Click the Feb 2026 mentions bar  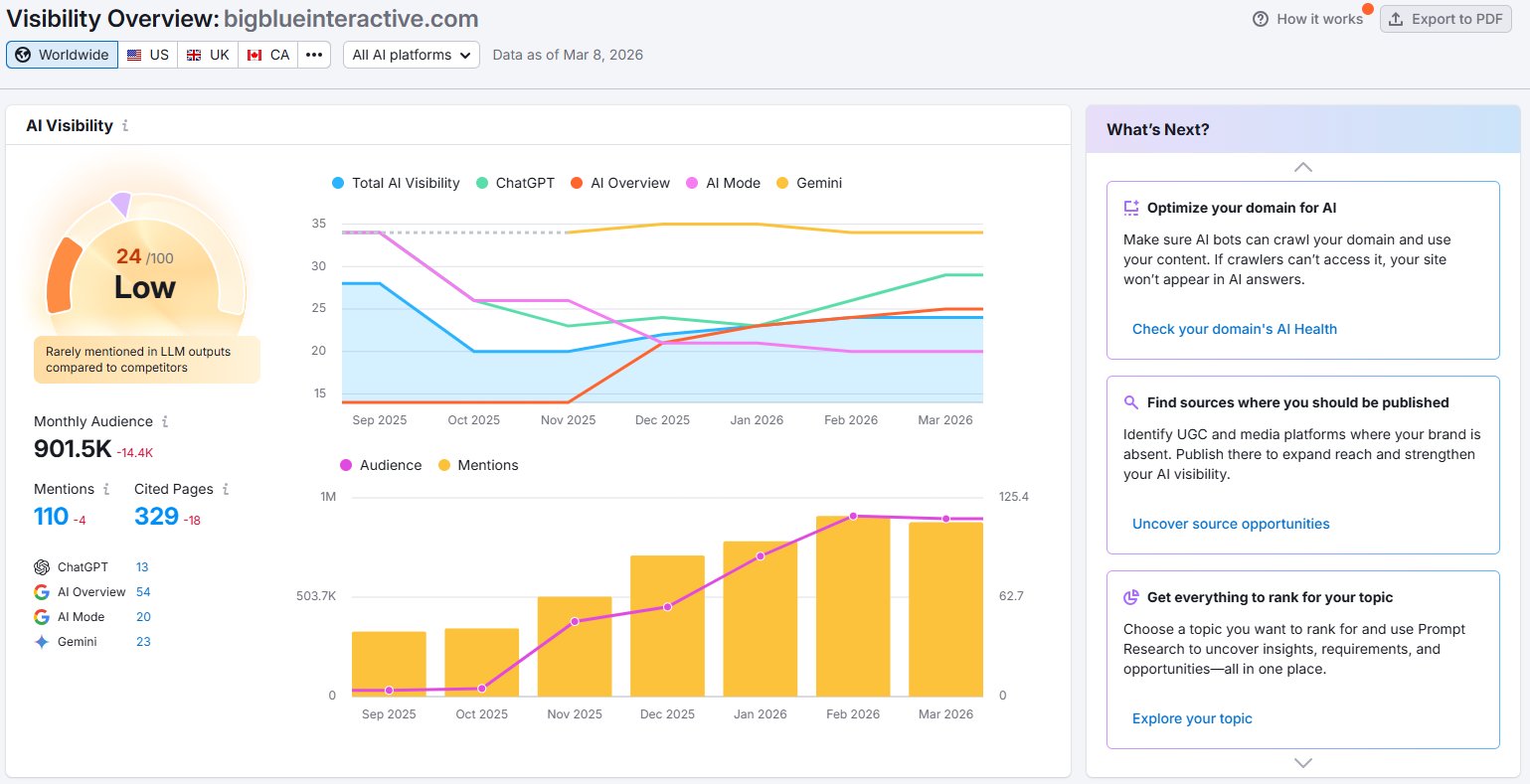coord(853,606)
